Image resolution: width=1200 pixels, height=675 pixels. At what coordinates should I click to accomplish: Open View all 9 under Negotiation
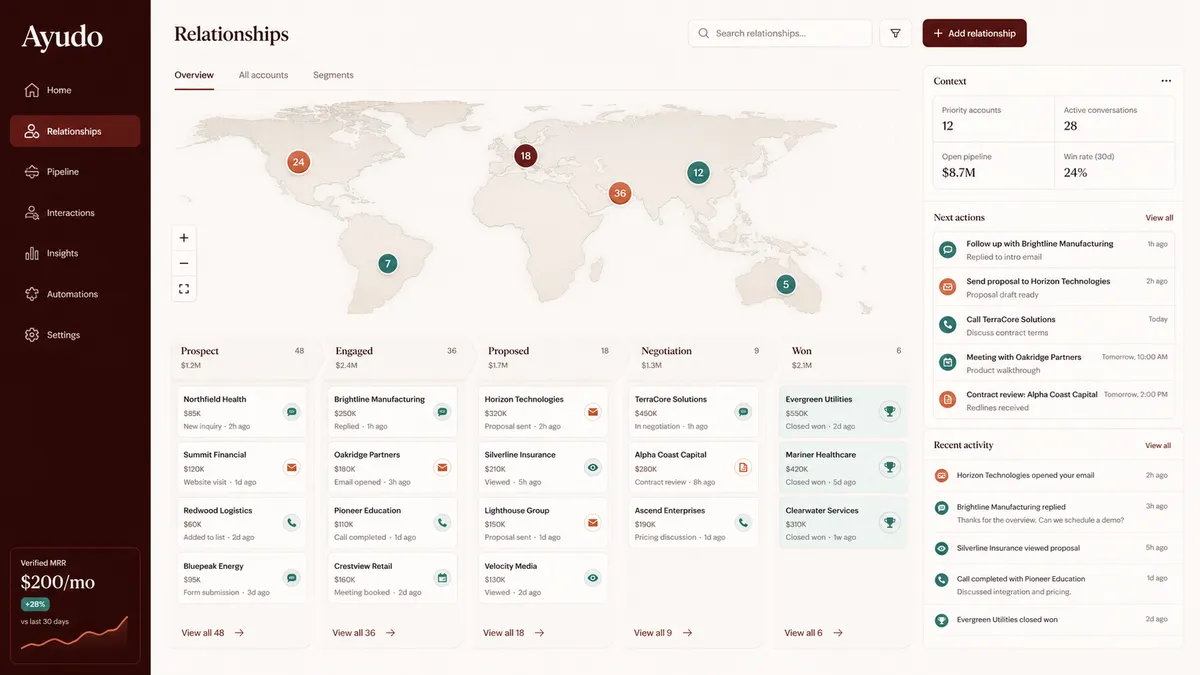tap(663, 633)
